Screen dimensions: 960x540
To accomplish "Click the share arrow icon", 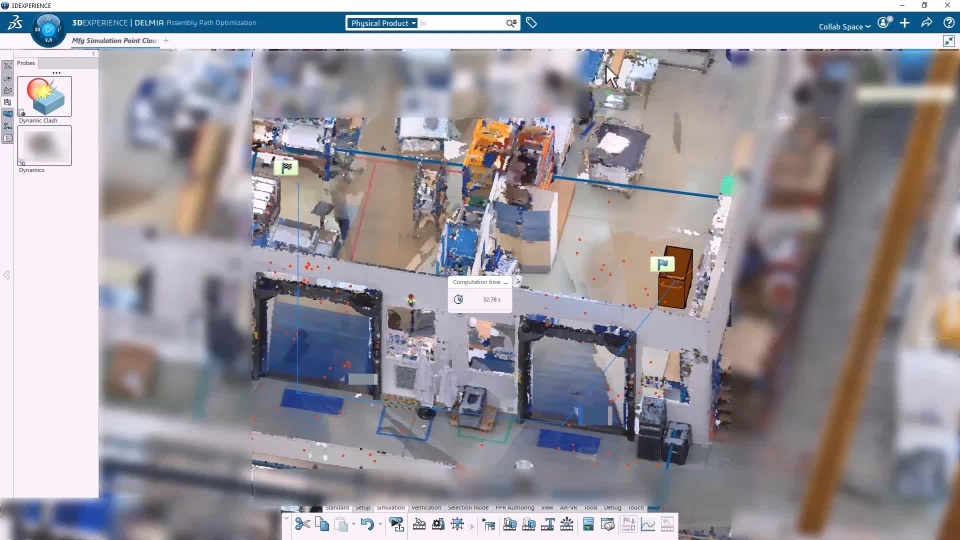I will 927,23.
